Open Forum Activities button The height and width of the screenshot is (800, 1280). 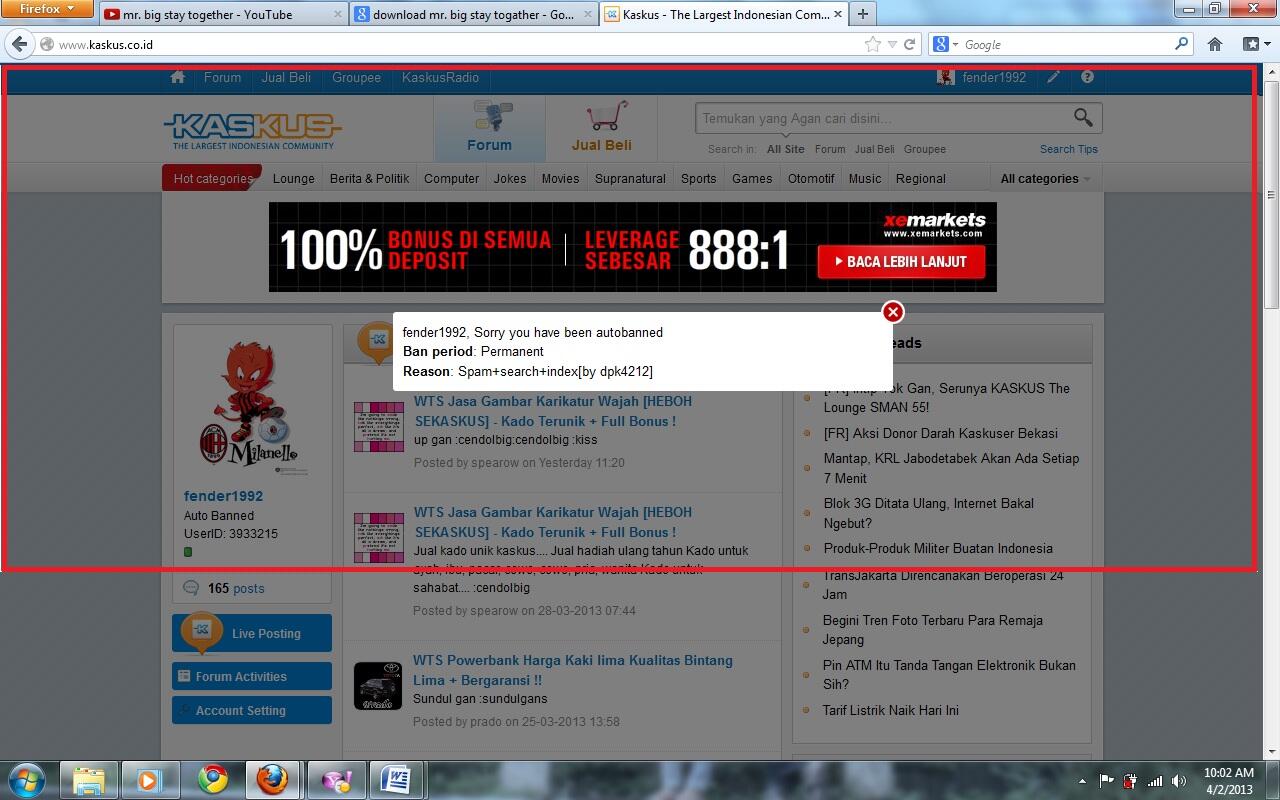click(x=252, y=676)
